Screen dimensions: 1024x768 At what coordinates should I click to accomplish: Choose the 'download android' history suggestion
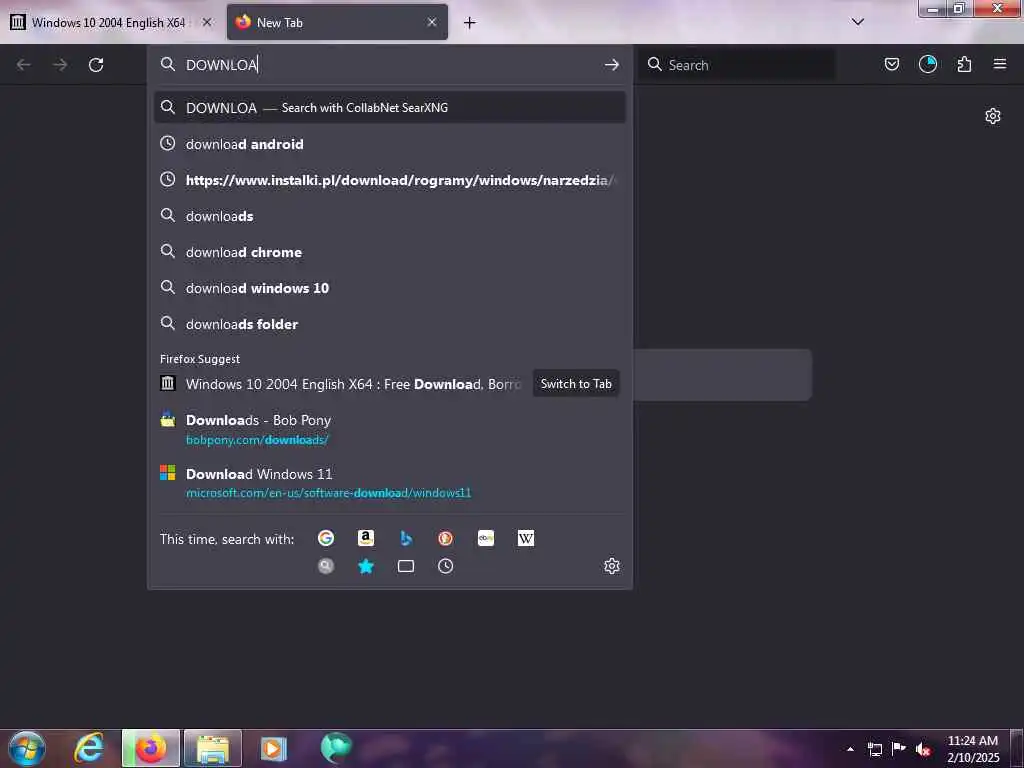[389, 144]
